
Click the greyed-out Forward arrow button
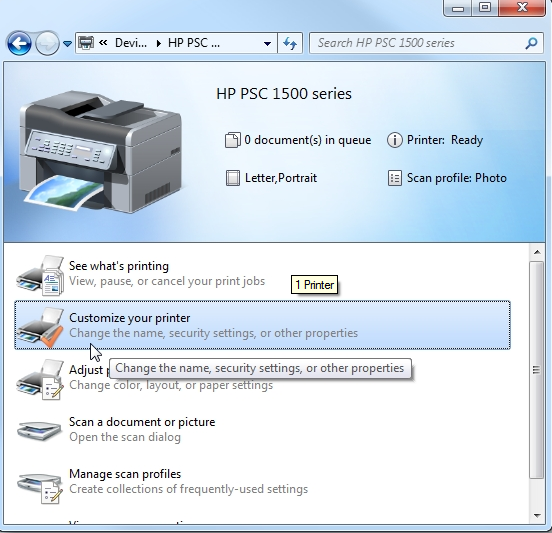[48, 43]
